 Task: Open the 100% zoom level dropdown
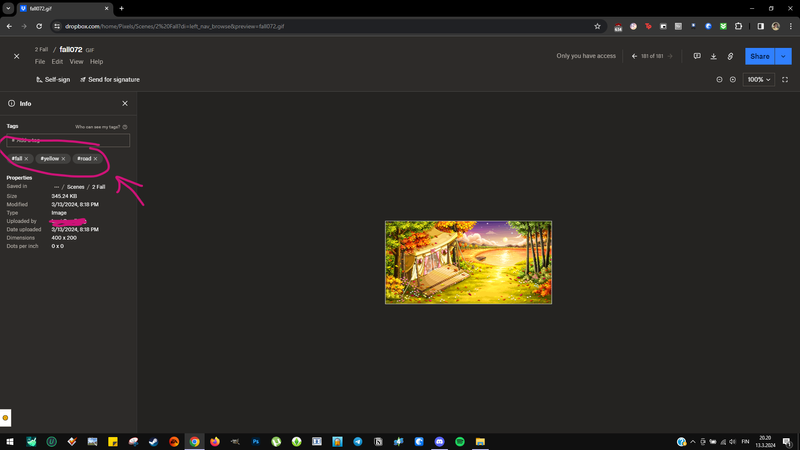tap(759, 80)
